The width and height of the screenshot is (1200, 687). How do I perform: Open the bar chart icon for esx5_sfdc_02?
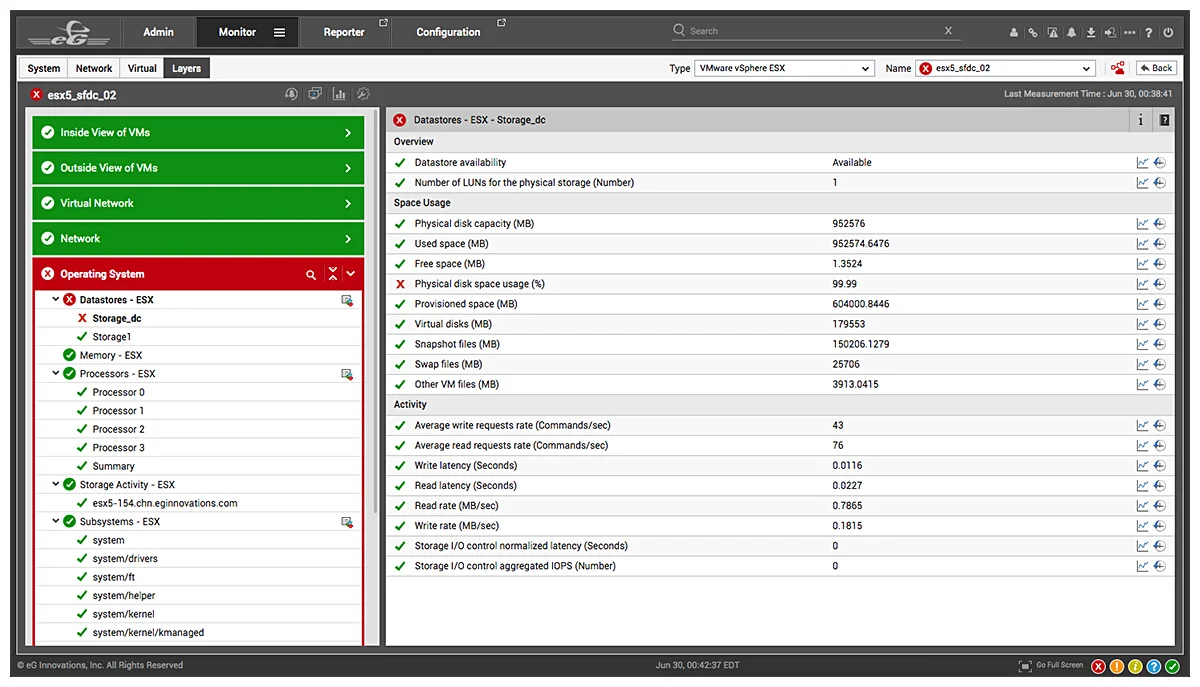tap(339, 94)
